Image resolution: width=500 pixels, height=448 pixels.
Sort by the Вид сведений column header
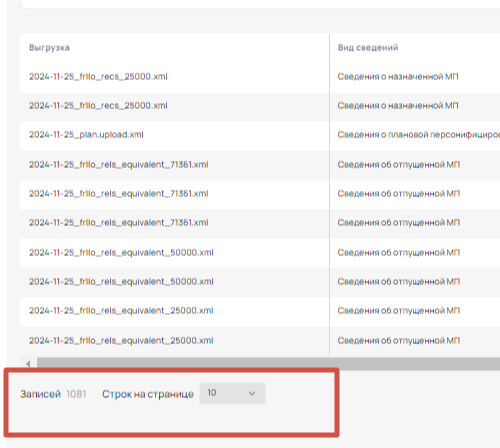tap(368, 48)
